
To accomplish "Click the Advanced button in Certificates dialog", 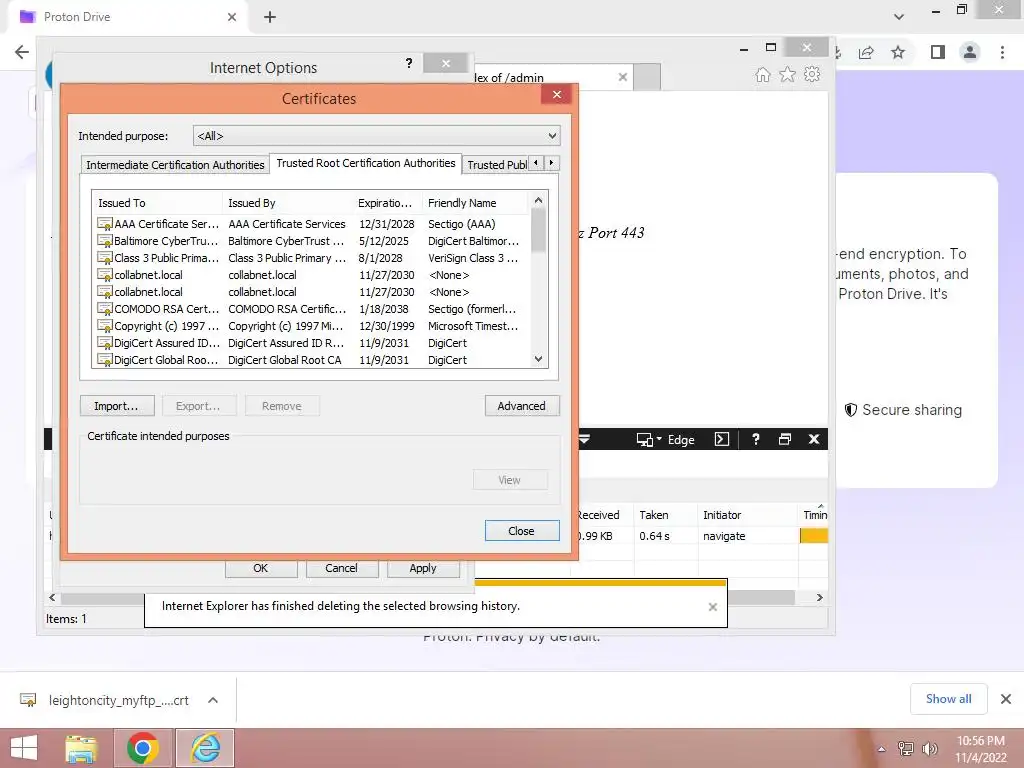I will pyautogui.click(x=522, y=406).
